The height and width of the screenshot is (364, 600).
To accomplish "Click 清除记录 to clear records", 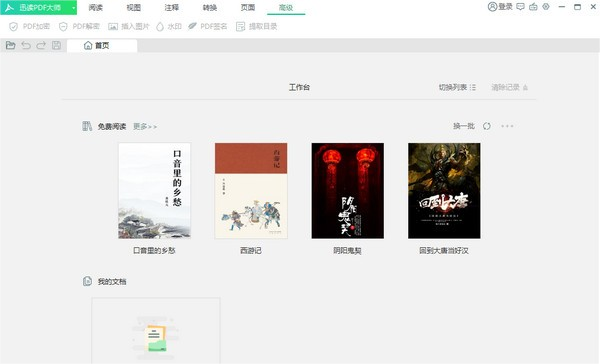I will click(x=510, y=87).
